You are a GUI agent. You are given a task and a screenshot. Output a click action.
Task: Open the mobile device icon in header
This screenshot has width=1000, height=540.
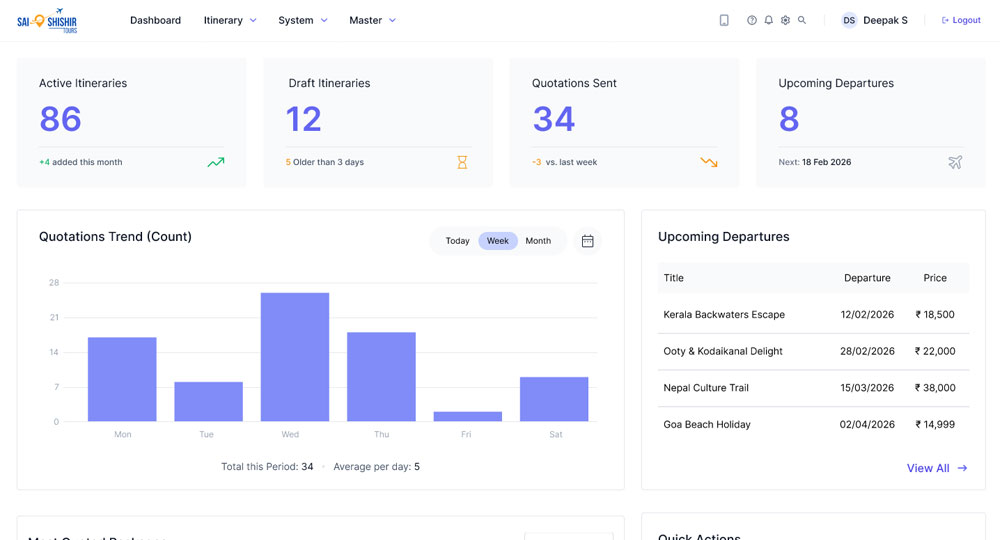tap(724, 20)
